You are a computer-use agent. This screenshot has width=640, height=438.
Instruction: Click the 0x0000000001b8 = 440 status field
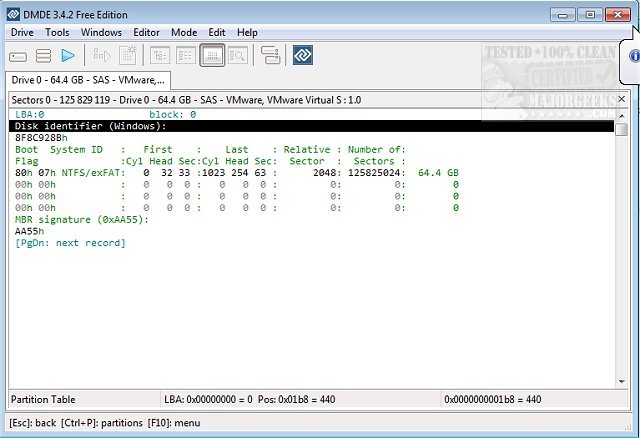point(534,399)
